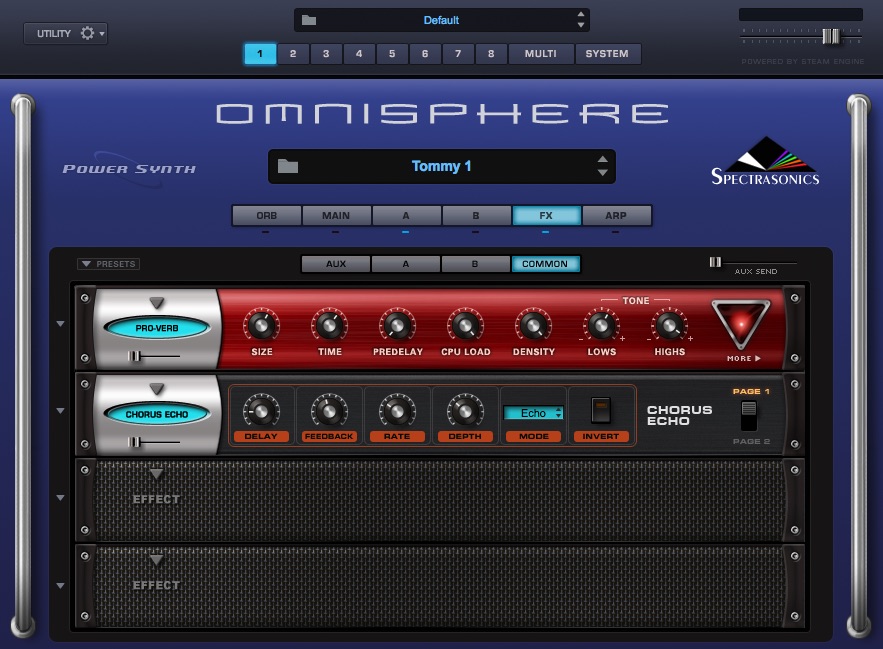Open the third rack slot effect selector
Viewport: 883px width, 649px height.
click(157, 474)
